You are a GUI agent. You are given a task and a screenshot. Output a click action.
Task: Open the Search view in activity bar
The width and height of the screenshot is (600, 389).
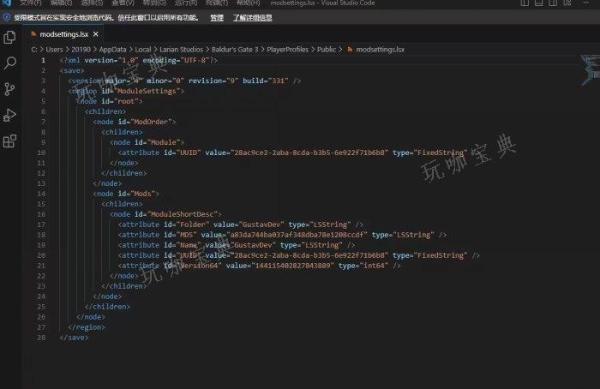tap(10, 63)
